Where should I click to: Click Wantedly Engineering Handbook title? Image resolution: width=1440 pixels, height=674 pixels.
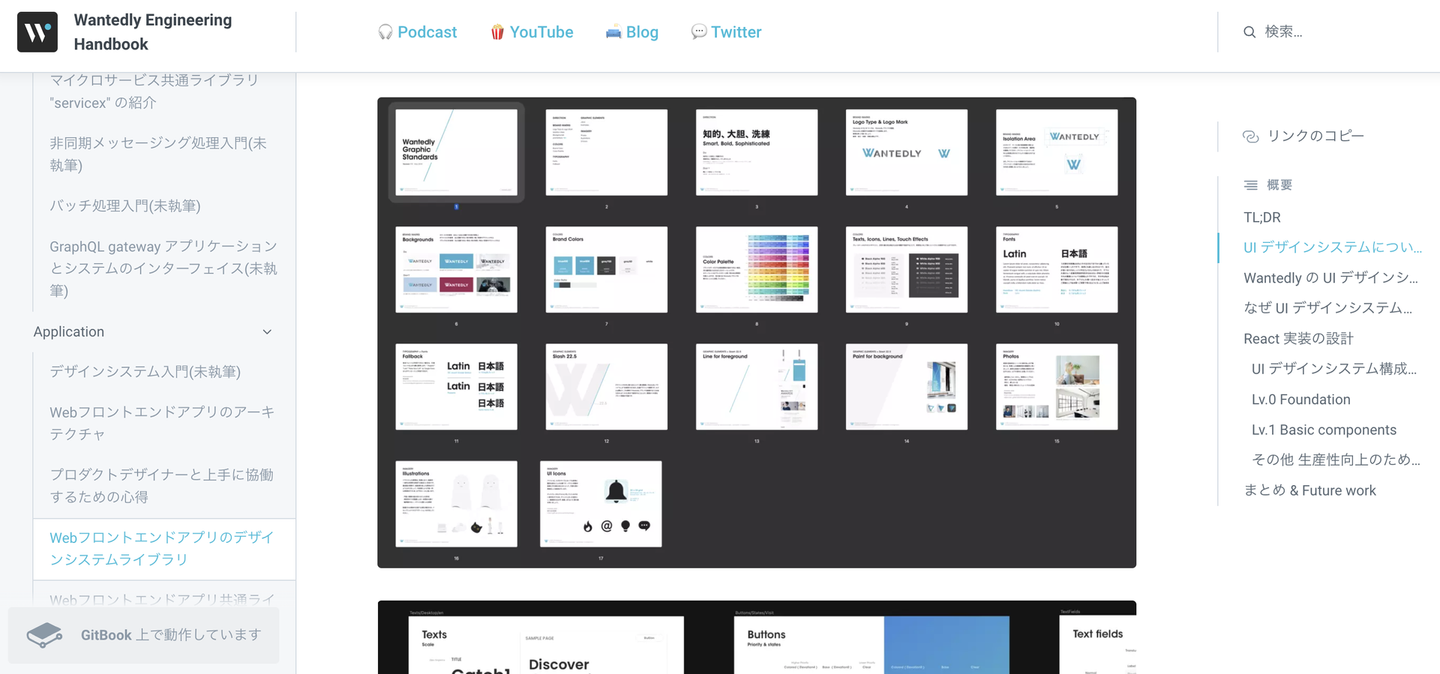click(x=153, y=32)
